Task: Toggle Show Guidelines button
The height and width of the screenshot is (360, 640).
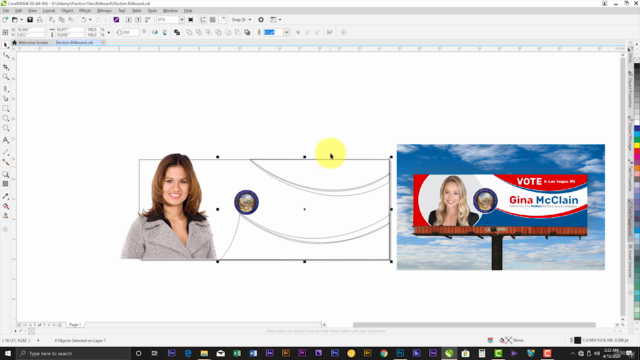Action: (x=222, y=20)
